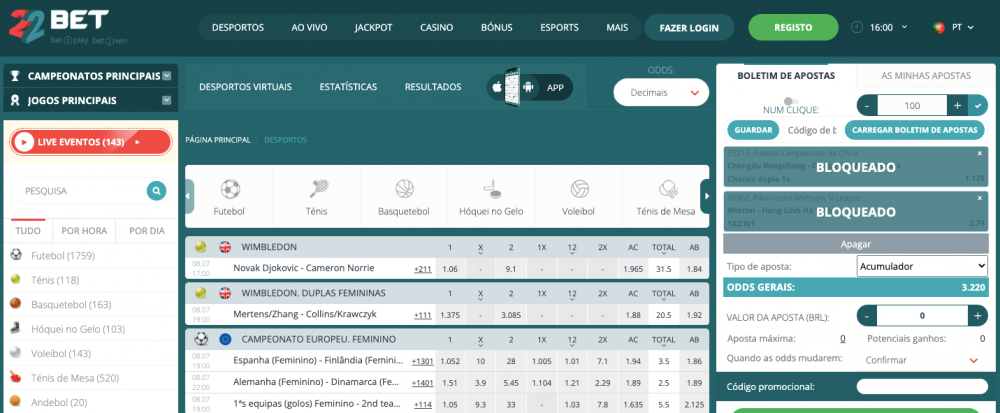This screenshot has height=413, width=1000.
Task: Switch to As Minhas Apostas tab
Action: [926, 75]
